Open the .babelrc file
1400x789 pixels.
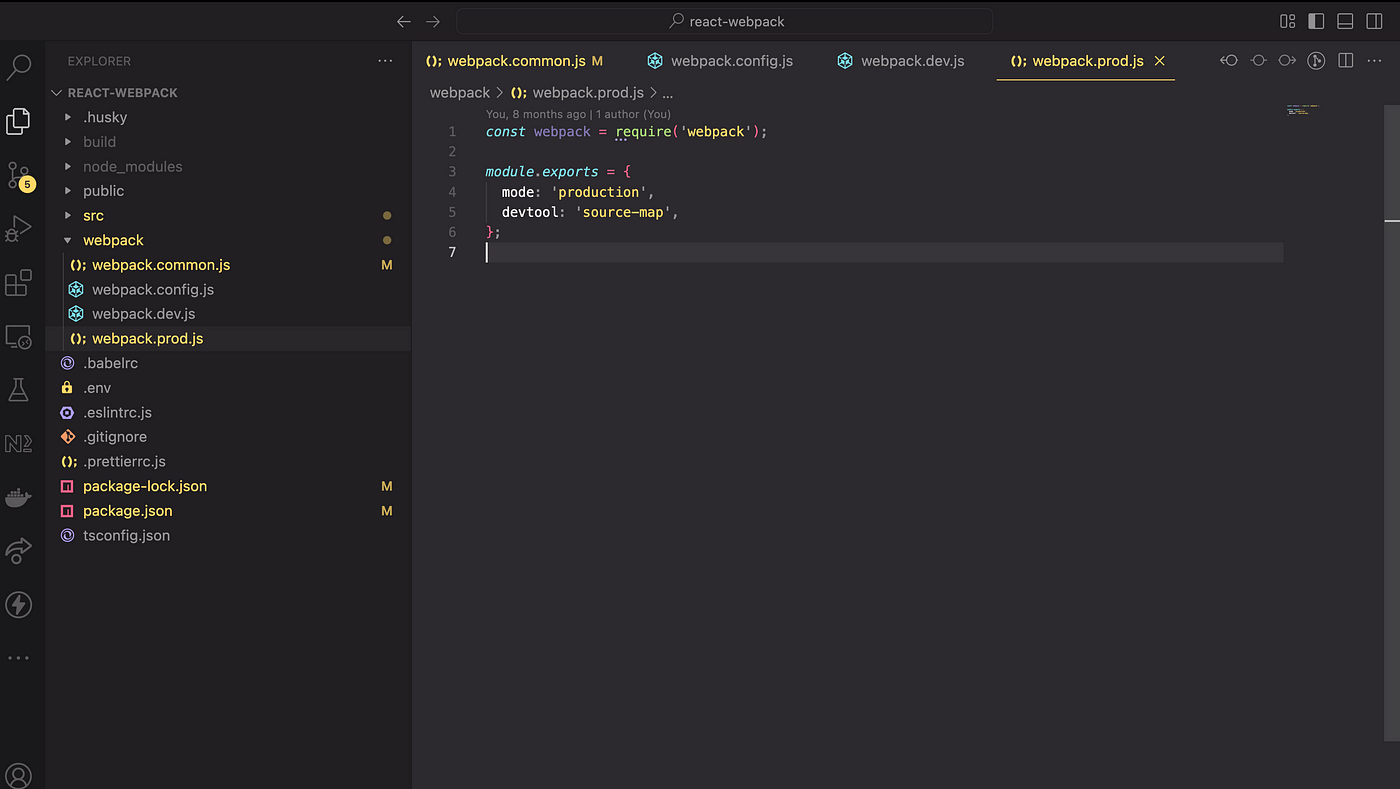[x=228, y=363]
